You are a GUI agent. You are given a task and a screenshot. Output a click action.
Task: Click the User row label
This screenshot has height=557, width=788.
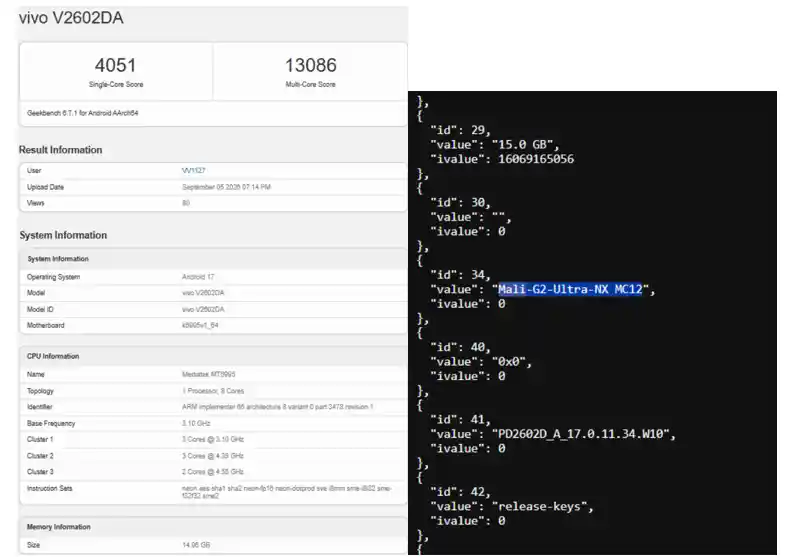tap(34, 170)
